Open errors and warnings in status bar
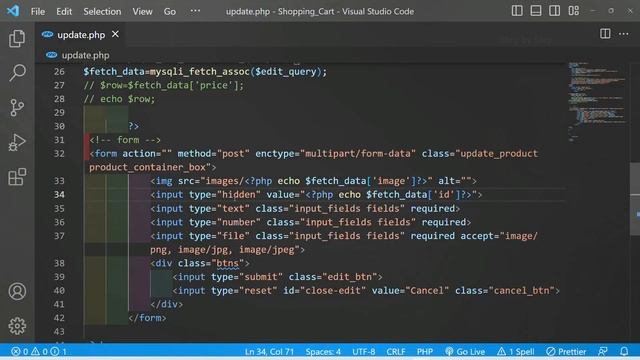 (x=39, y=351)
